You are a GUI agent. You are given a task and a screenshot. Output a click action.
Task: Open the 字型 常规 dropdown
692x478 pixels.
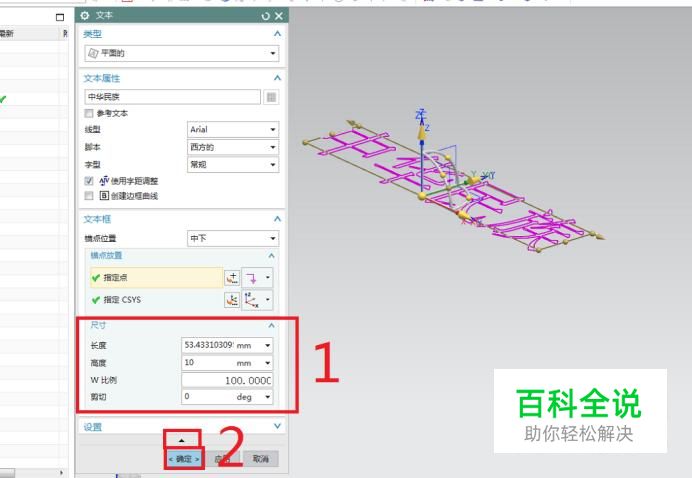tap(233, 165)
